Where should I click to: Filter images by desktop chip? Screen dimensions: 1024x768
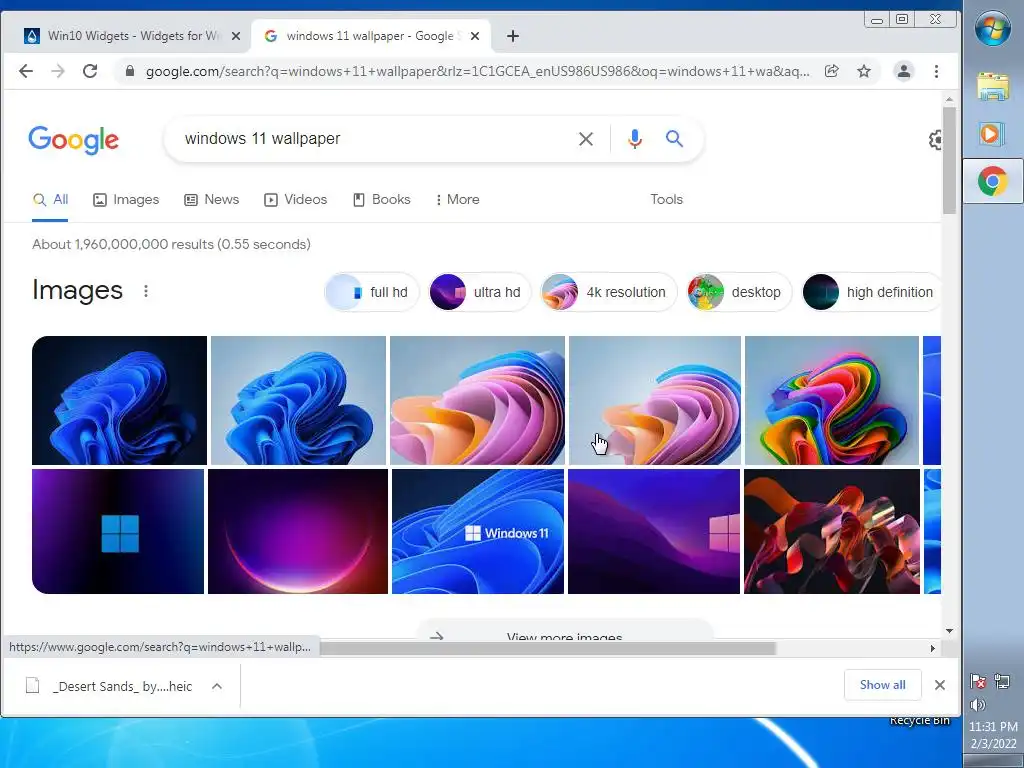point(739,292)
